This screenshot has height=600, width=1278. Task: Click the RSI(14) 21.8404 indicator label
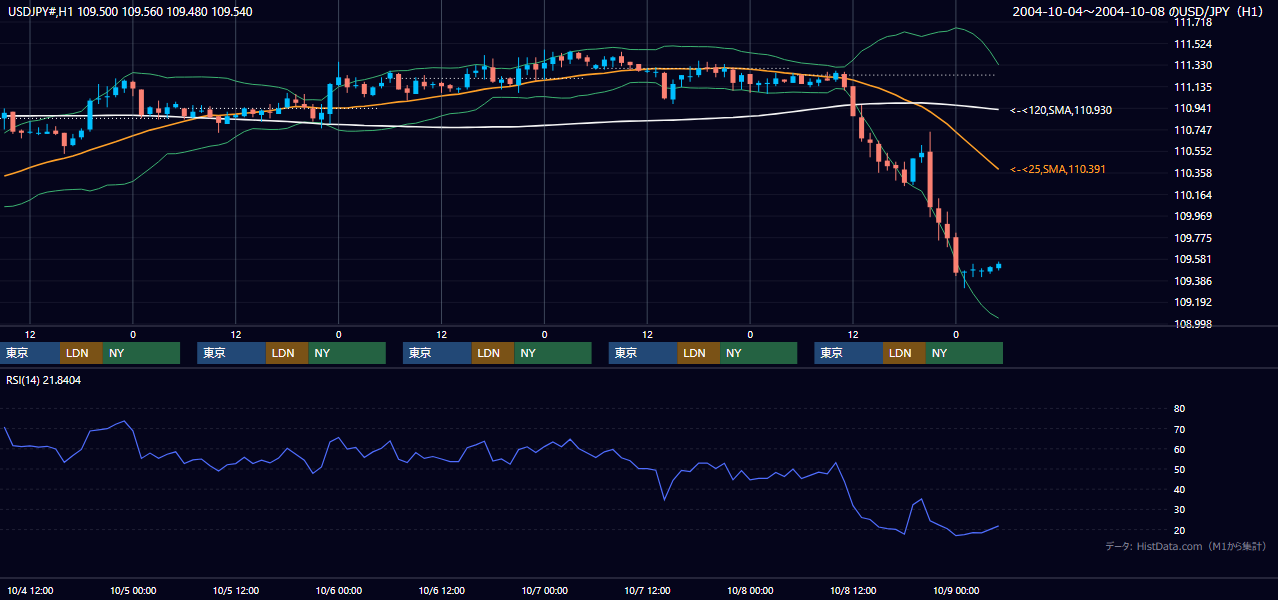coord(44,380)
